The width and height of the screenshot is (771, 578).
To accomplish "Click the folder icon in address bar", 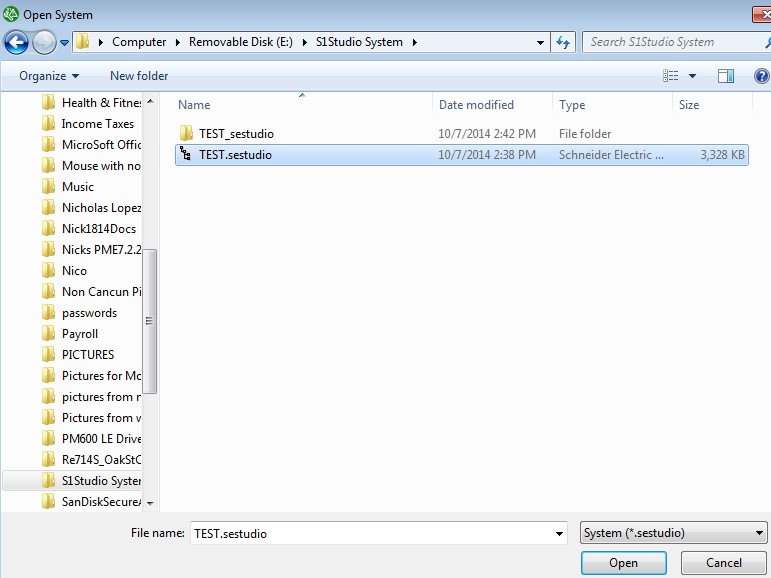I will pos(83,42).
